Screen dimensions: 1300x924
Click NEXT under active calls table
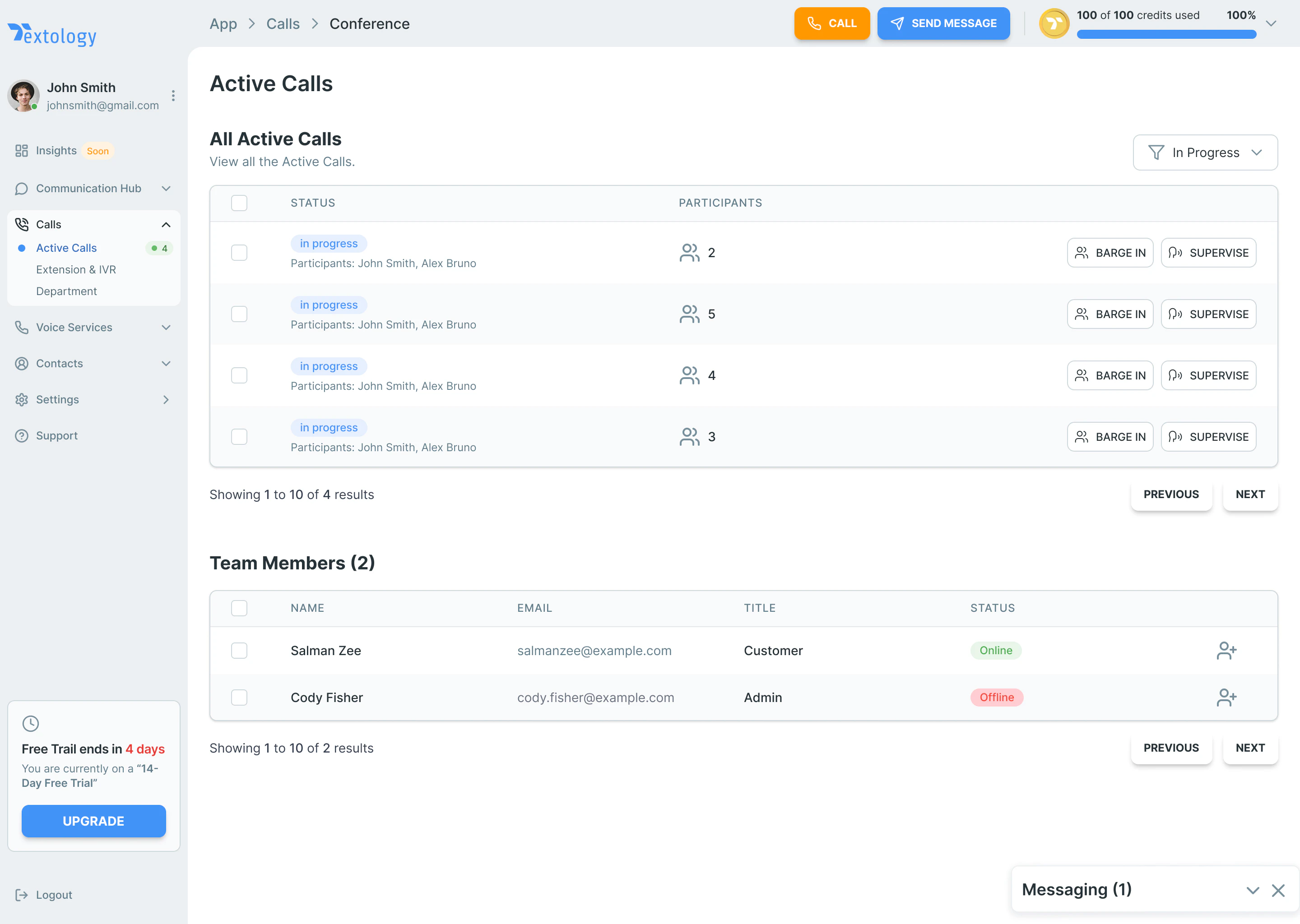point(1250,494)
